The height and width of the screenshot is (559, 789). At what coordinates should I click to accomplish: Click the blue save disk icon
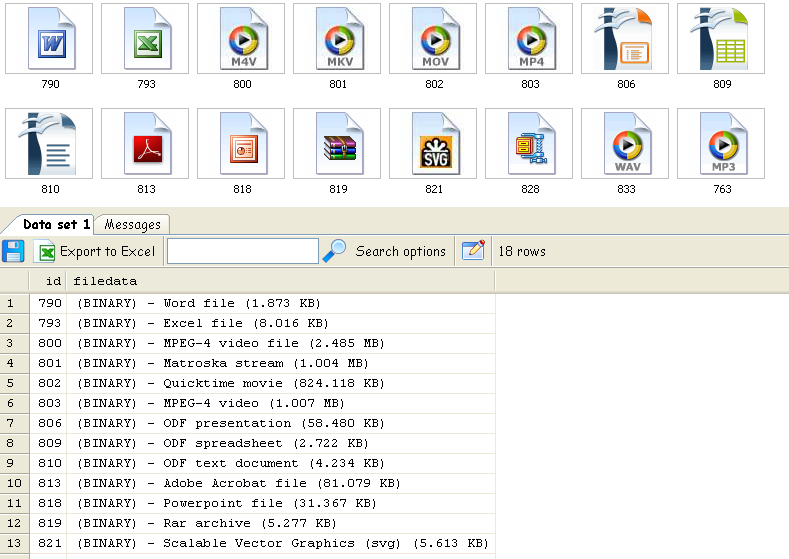tap(14, 251)
